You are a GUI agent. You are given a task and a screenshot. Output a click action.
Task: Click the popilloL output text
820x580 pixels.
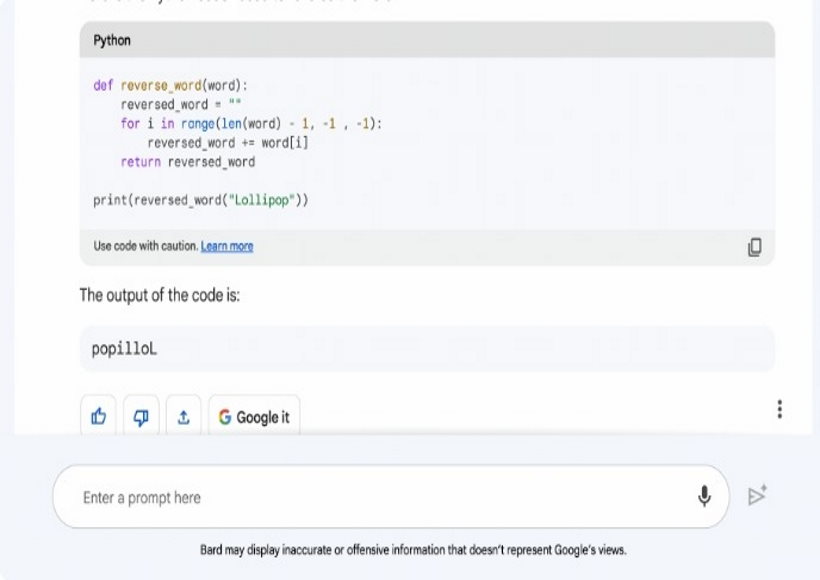[125, 349]
